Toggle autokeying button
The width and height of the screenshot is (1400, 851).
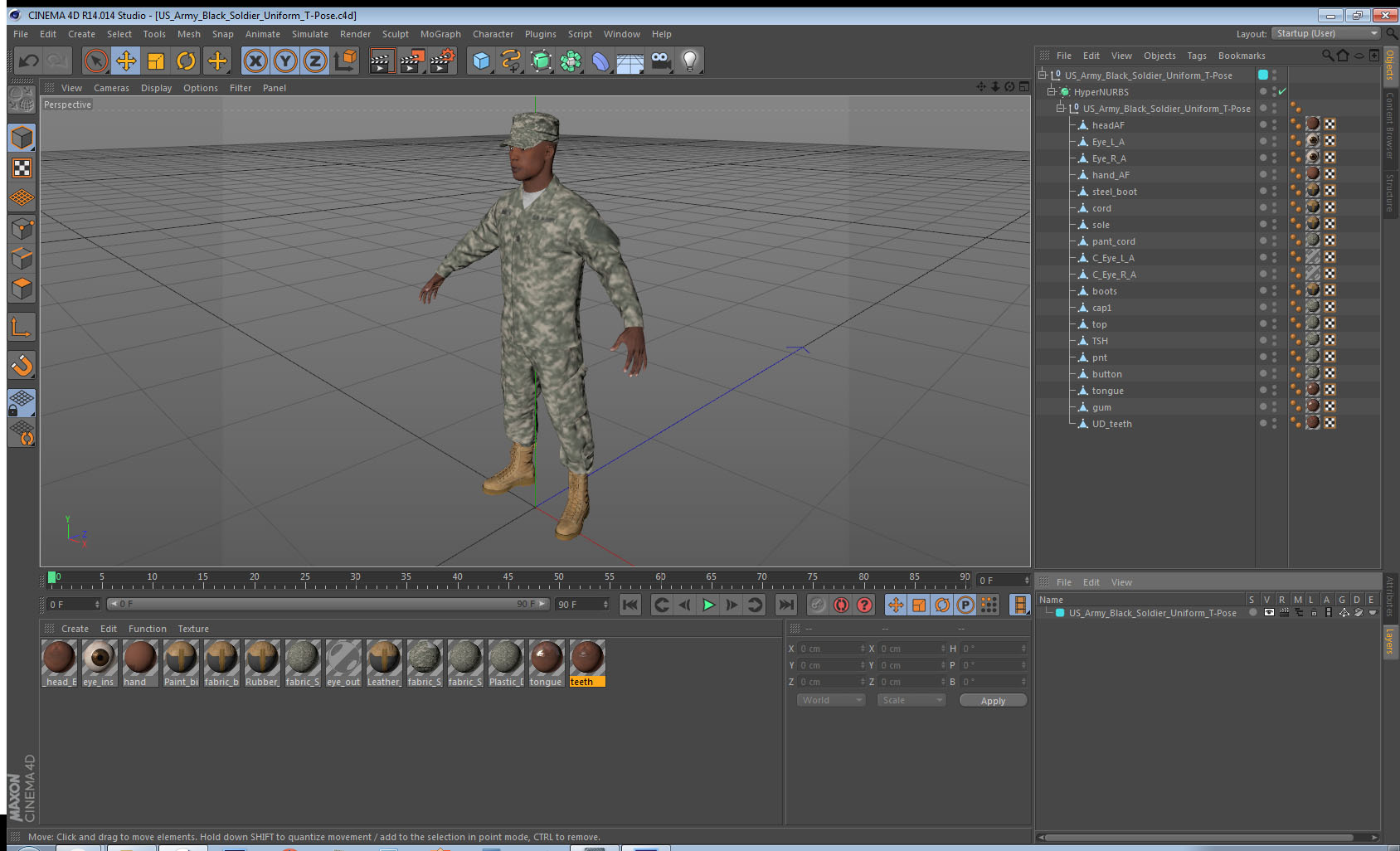click(x=841, y=605)
